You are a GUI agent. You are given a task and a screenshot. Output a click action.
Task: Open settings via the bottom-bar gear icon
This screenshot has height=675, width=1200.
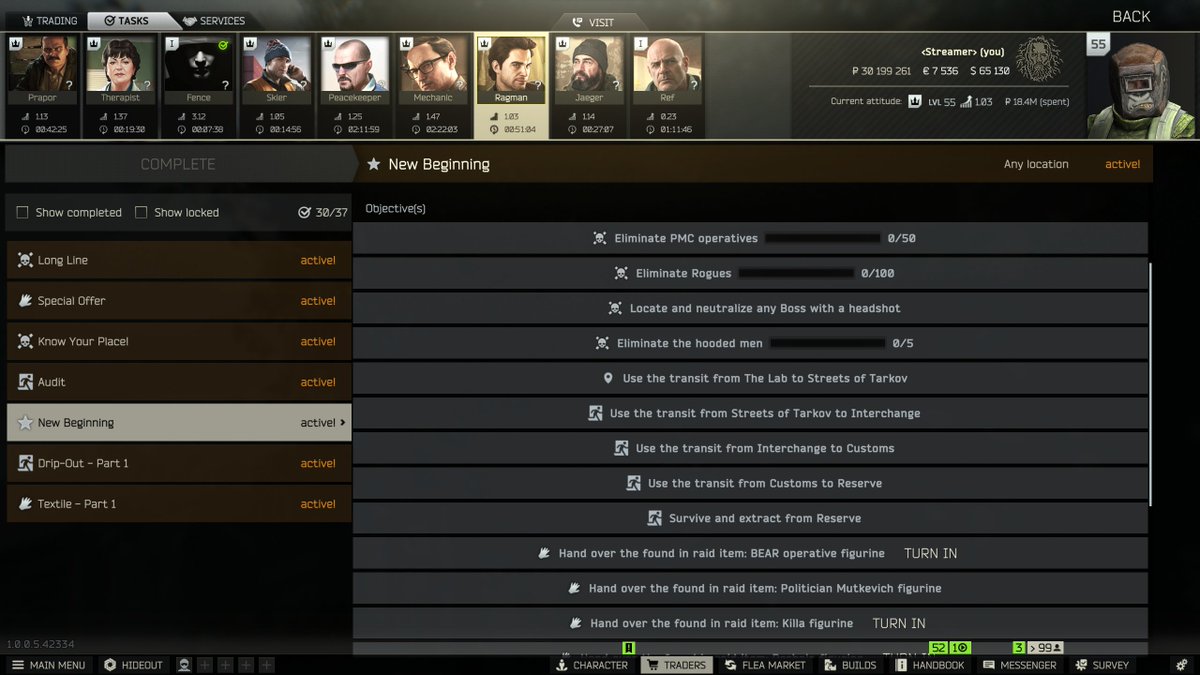tap(1182, 665)
